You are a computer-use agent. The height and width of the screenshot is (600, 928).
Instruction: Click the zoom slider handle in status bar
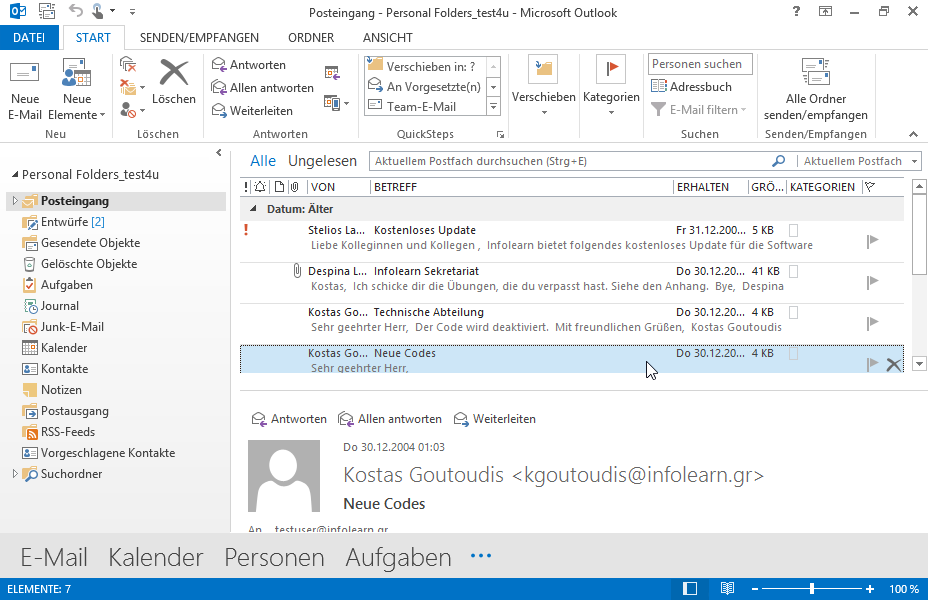pyautogui.click(x=812, y=589)
